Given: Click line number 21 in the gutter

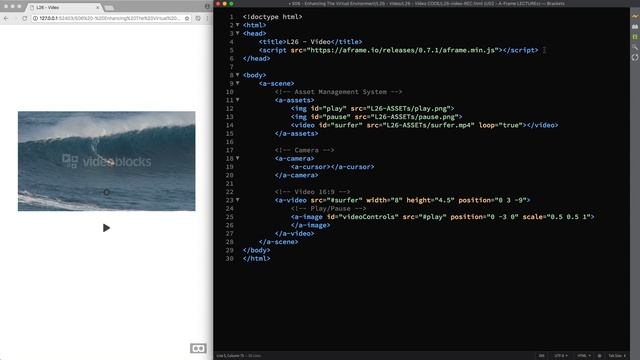Looking at the screenshot, I should (x=229, y=184).
